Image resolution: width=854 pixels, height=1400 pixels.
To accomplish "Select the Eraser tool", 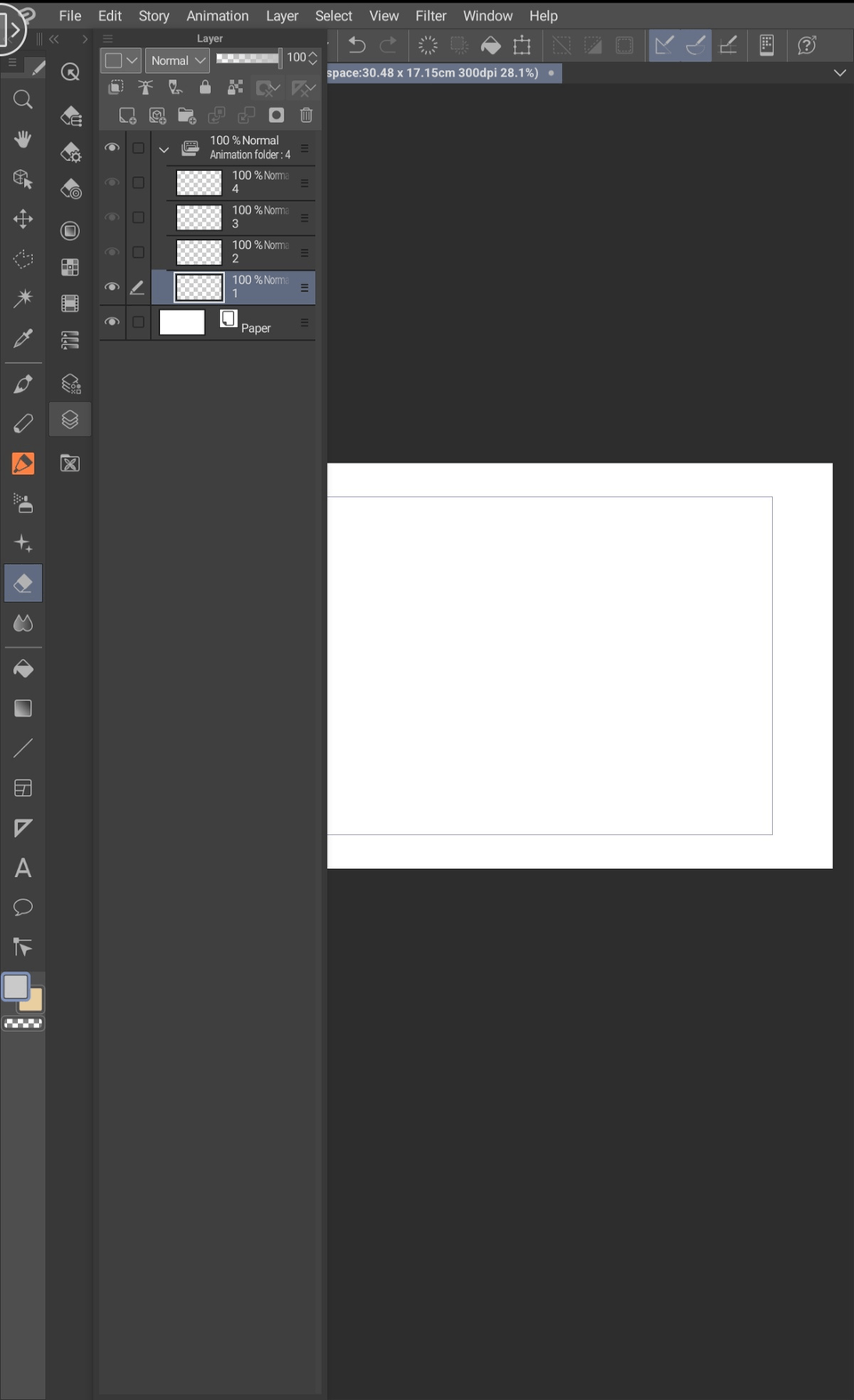I will point(23,583).
